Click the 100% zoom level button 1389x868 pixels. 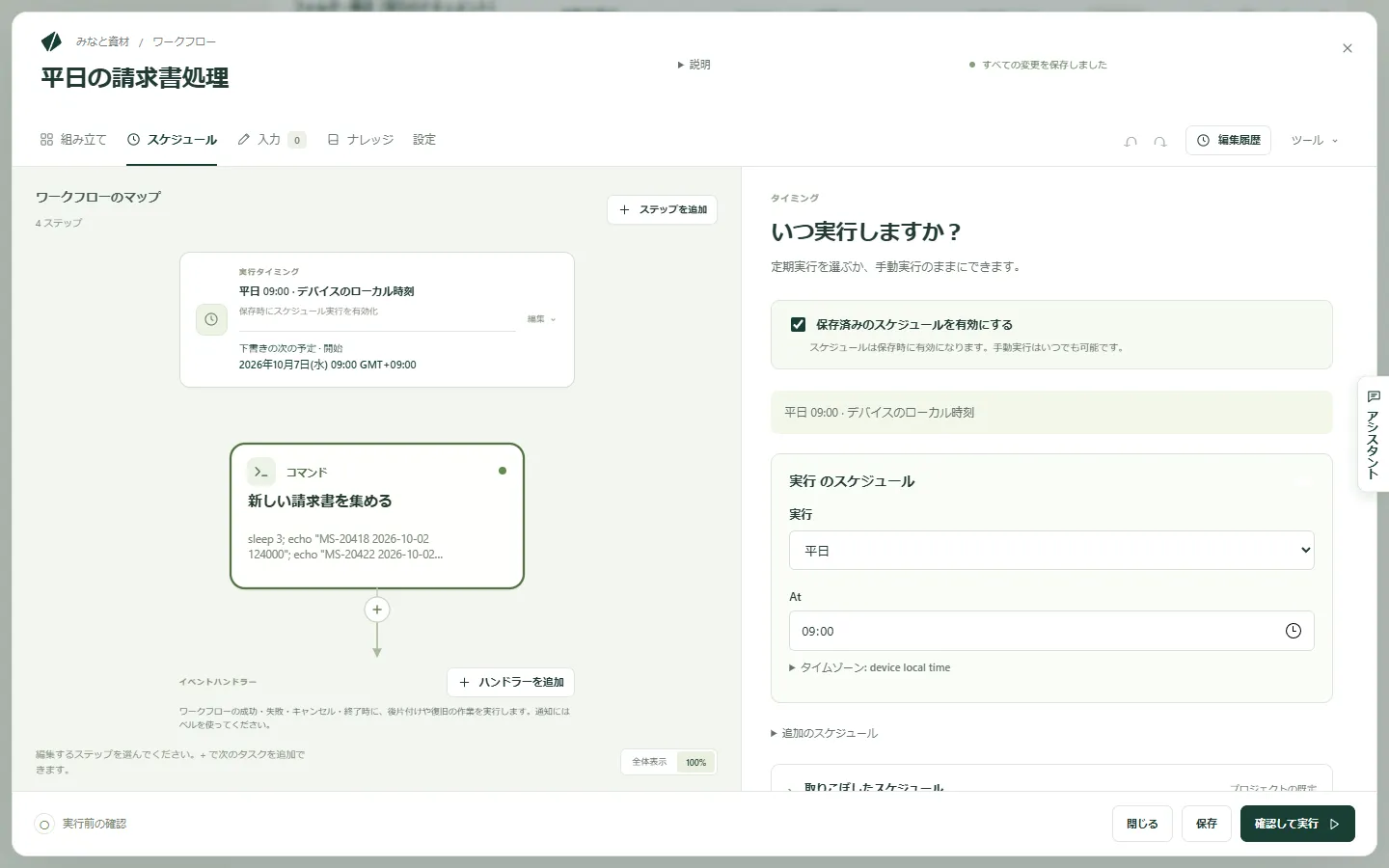pos(695,762)
